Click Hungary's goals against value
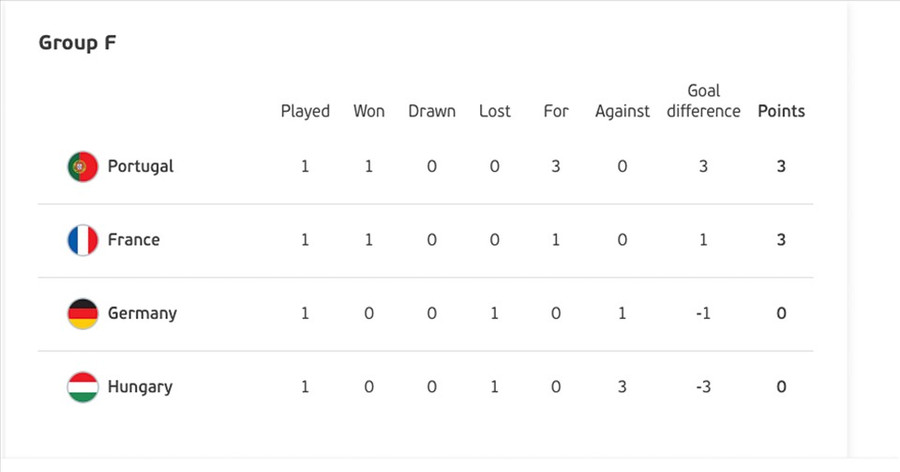Screen dimensions: 900x472 [622, 387]
